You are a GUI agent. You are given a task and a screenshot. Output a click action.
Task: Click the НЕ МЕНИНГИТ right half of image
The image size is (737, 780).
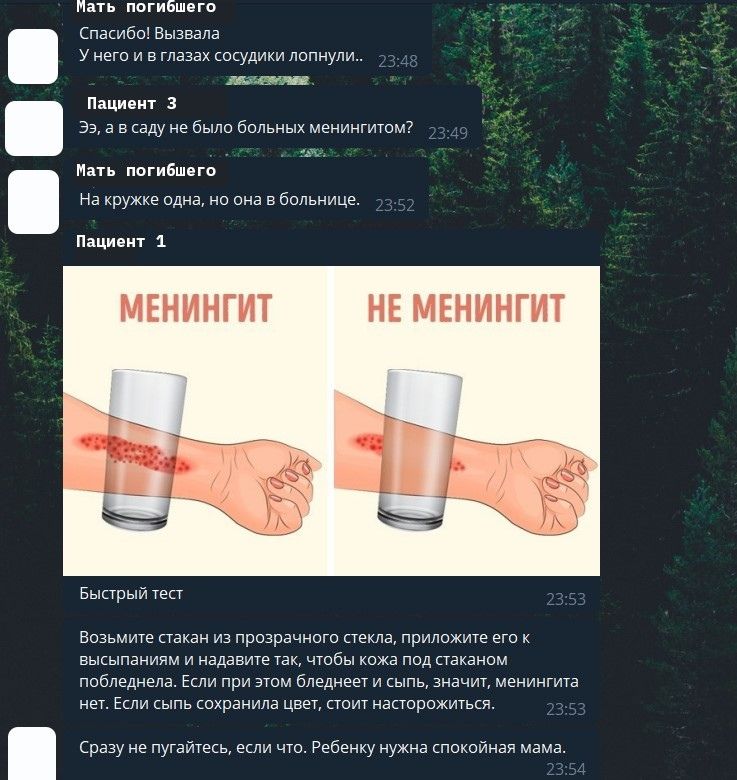[x=466, y=421]
